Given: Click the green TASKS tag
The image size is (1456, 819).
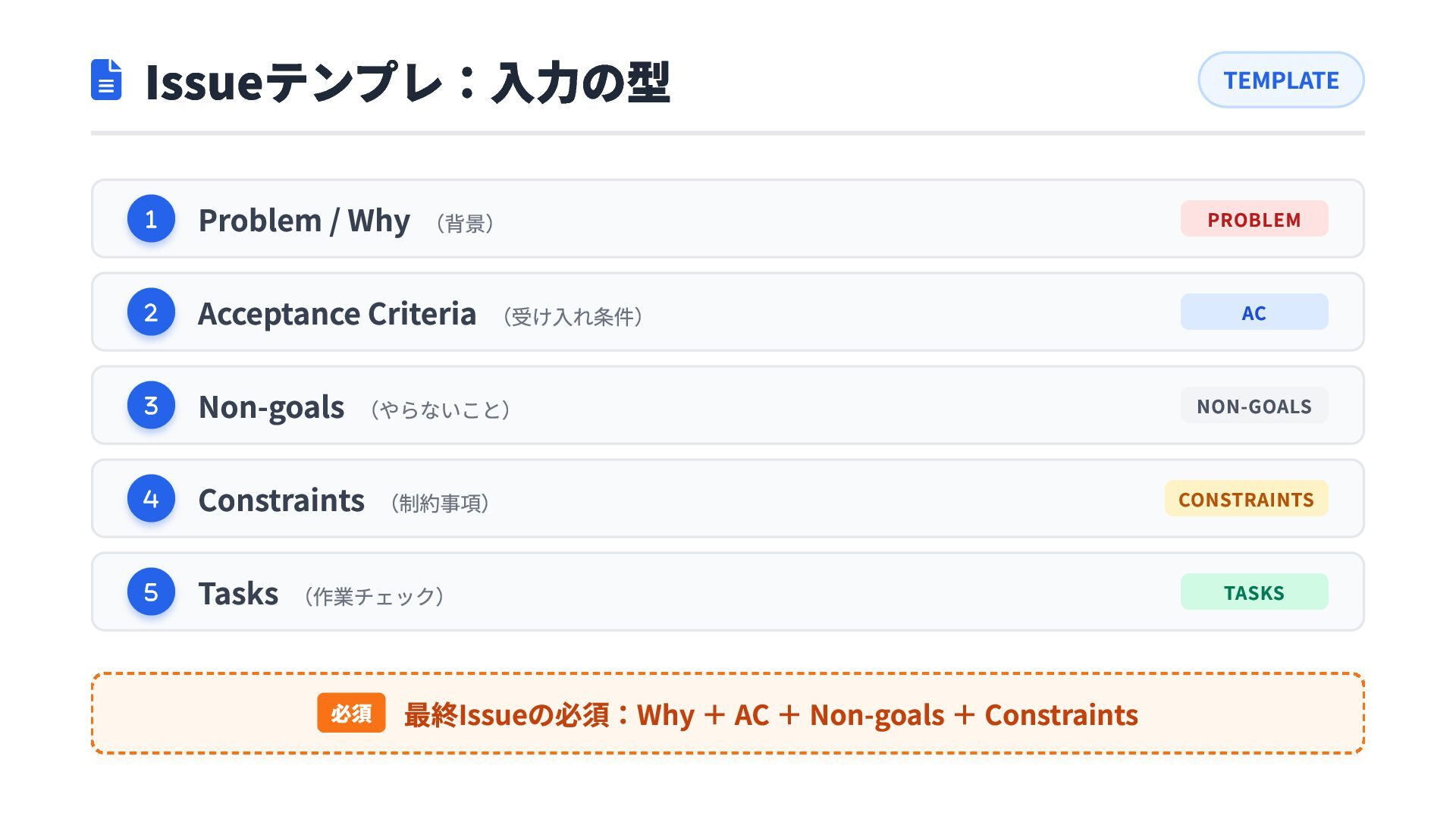Looking at the screenshot, I should coord(1254,592).
